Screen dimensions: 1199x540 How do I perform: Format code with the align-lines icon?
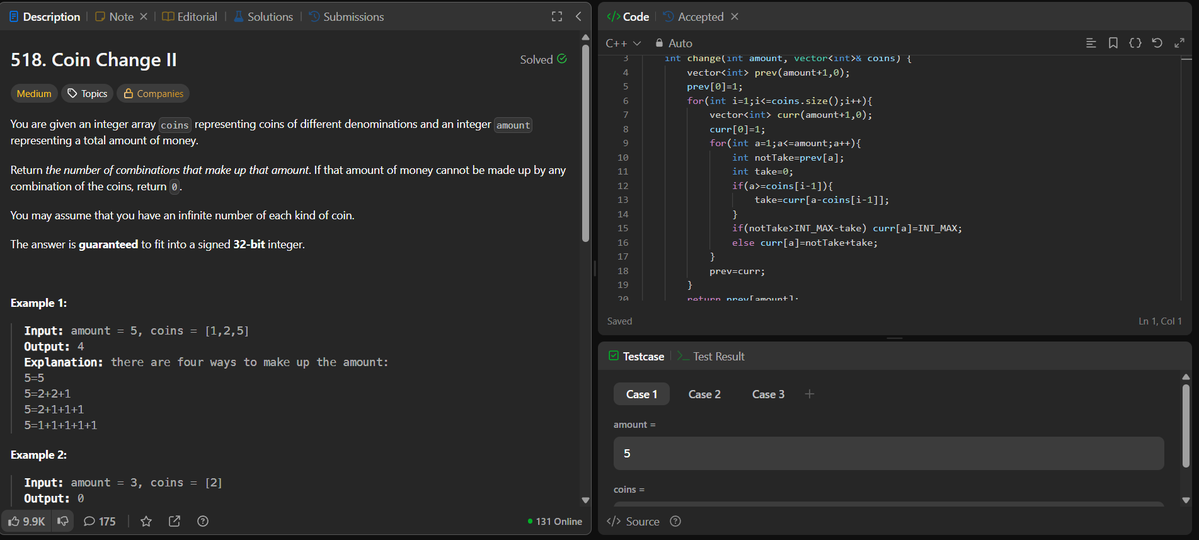coord(1091,43)
